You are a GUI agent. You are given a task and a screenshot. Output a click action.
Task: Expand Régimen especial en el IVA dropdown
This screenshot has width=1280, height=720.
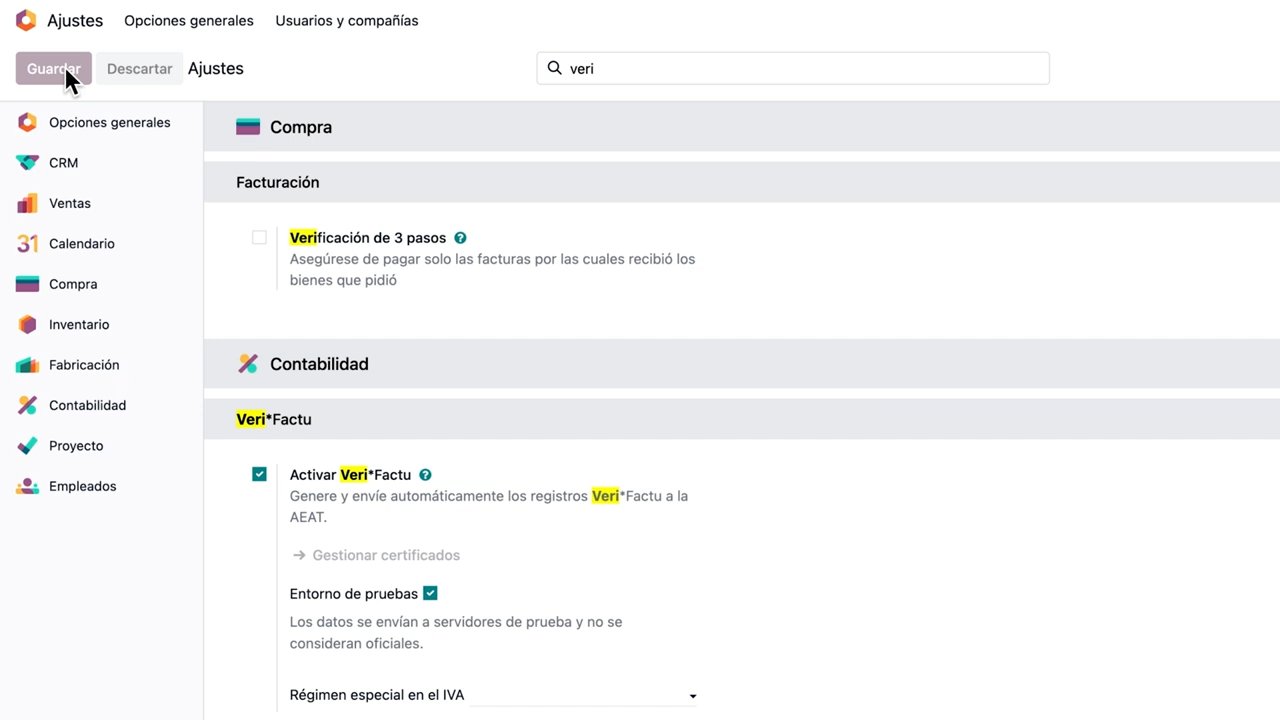(583, 695)
